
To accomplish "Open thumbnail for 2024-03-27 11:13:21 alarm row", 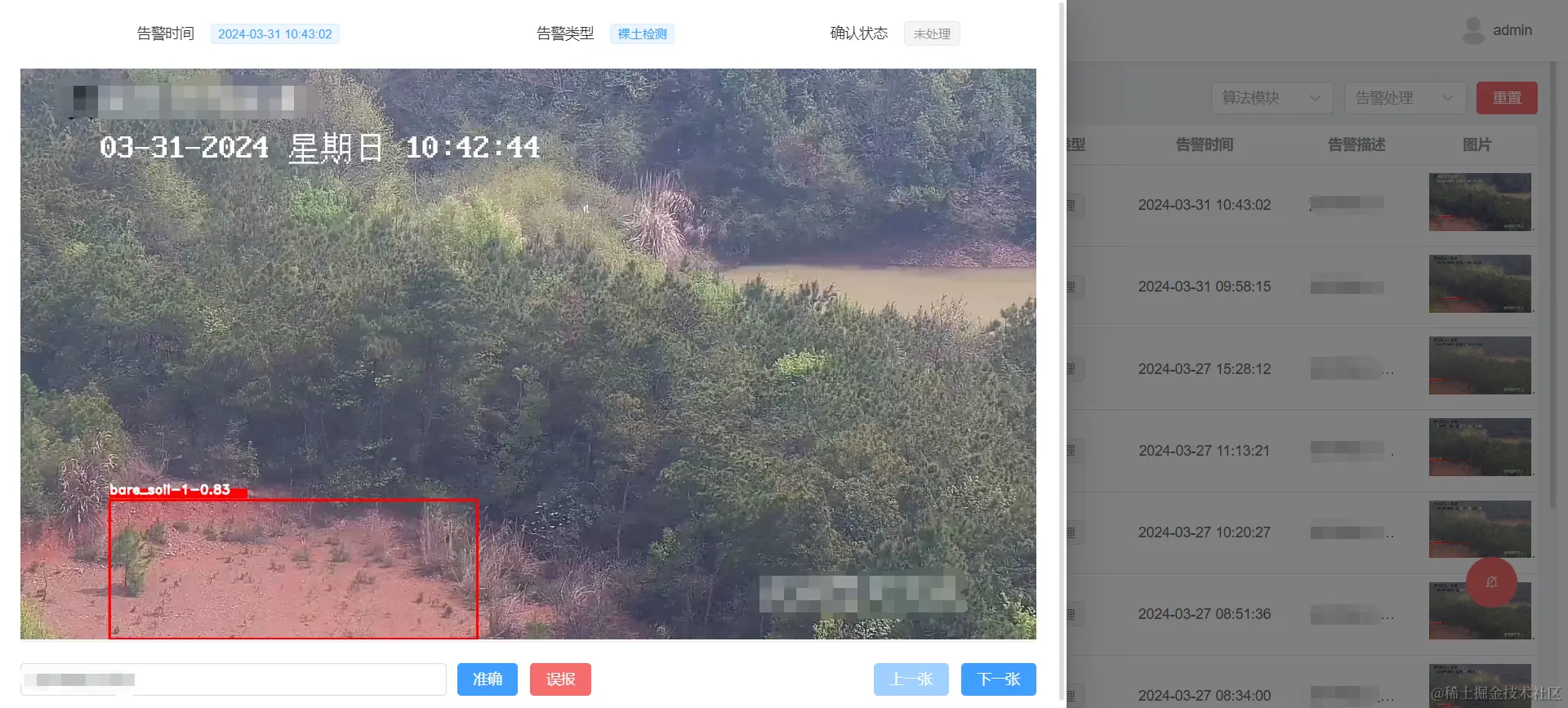I will 1480,447.
